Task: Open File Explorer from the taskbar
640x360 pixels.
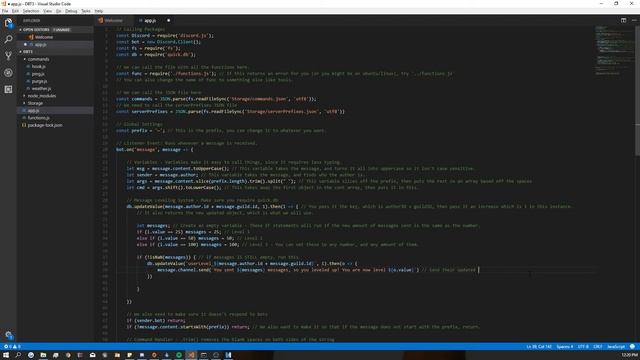Action: (43, 355)
